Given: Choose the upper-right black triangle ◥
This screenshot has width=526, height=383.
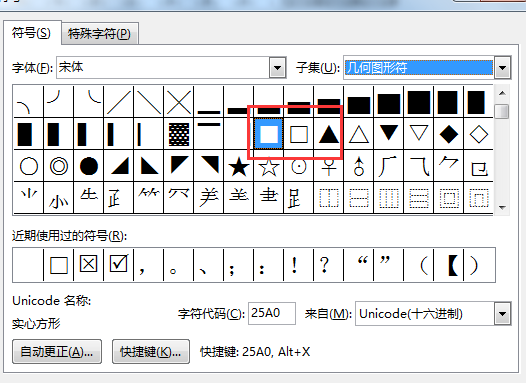Looking at the screenshot, I should pyautogui.click(x=209, y=166).
